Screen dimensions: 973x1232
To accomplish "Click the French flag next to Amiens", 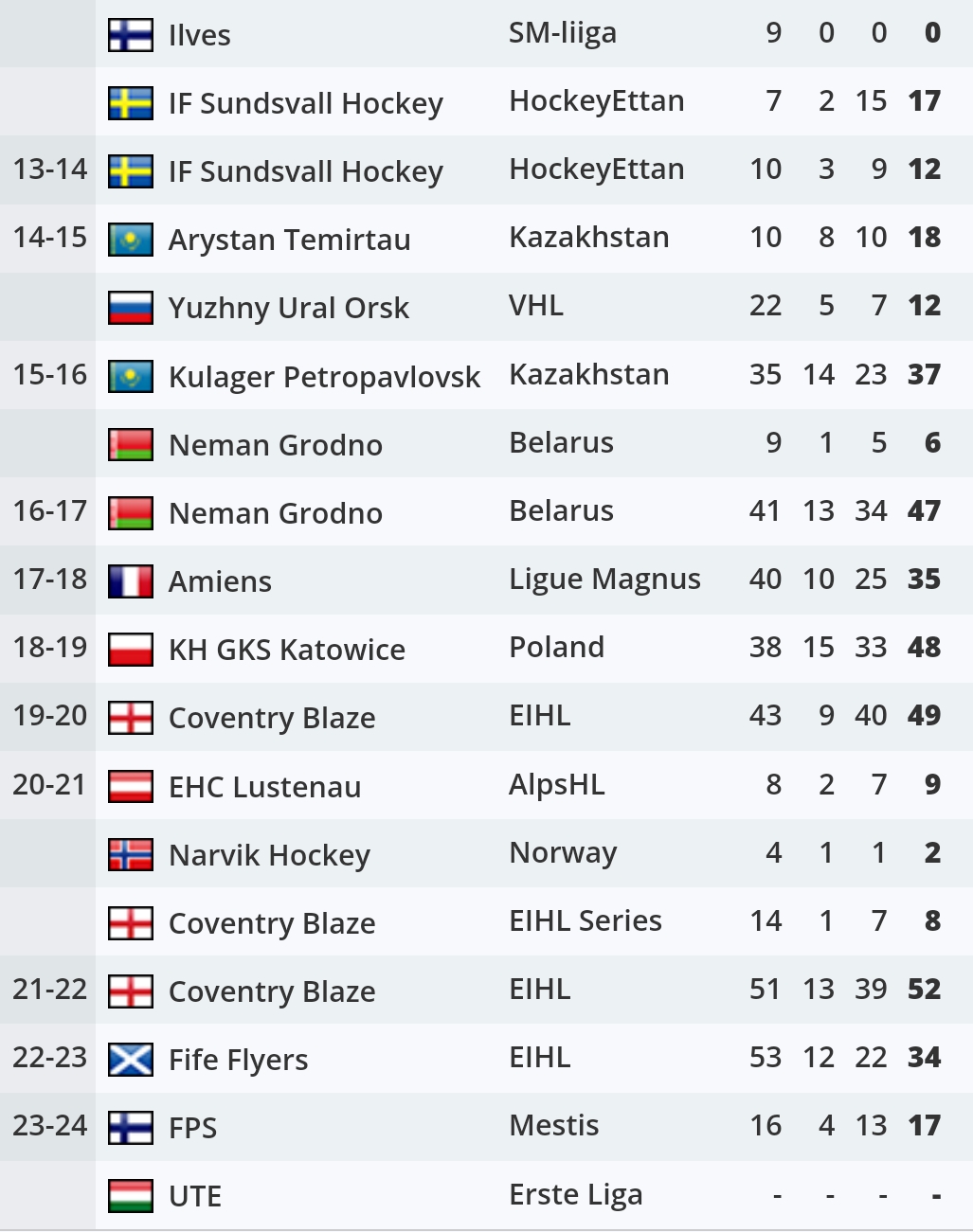I will pos(130,581).
